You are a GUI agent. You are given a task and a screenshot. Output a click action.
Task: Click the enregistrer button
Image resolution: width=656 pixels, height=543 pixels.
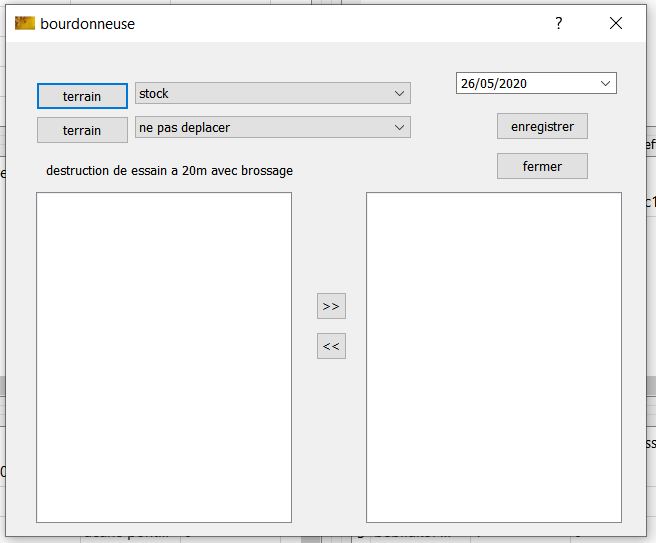coord(542,127)
